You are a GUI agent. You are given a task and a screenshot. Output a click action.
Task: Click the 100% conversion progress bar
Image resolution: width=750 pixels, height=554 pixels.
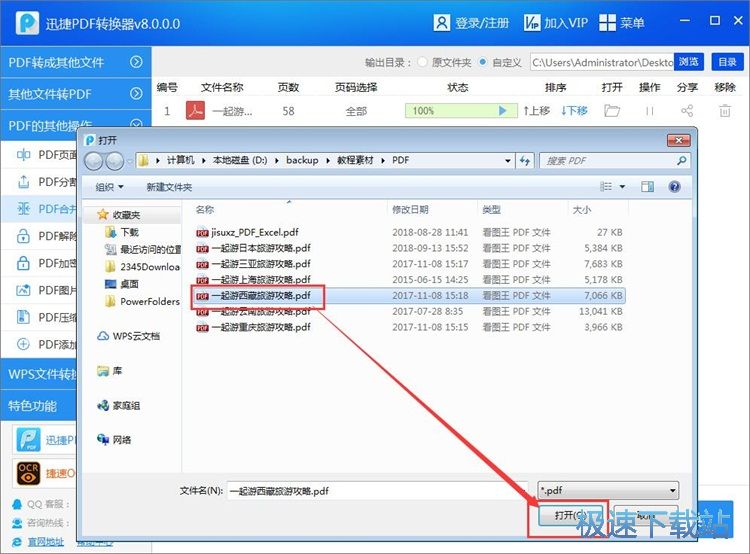coord(461,111)
